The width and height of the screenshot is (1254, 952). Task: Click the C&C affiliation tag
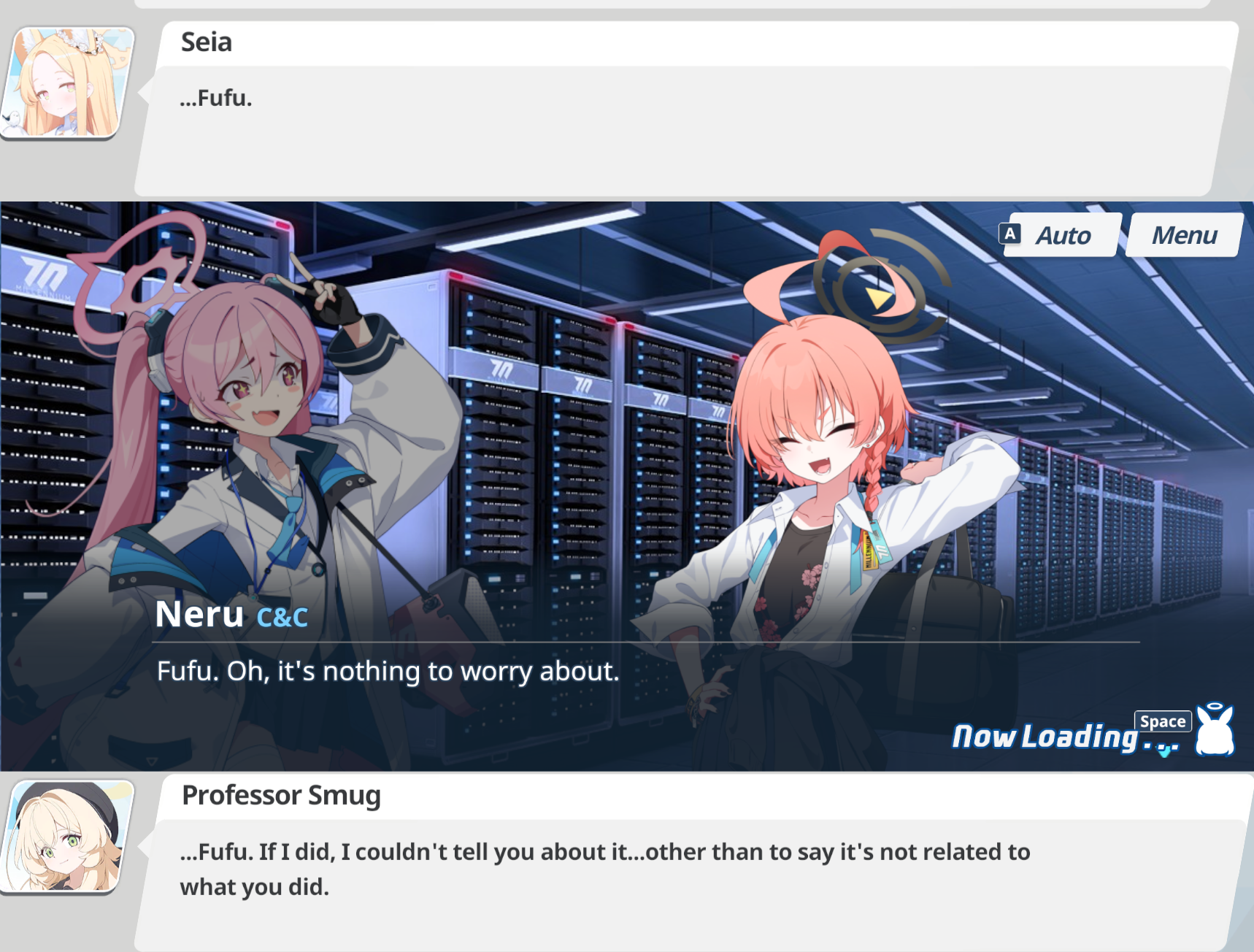point(282,618)
